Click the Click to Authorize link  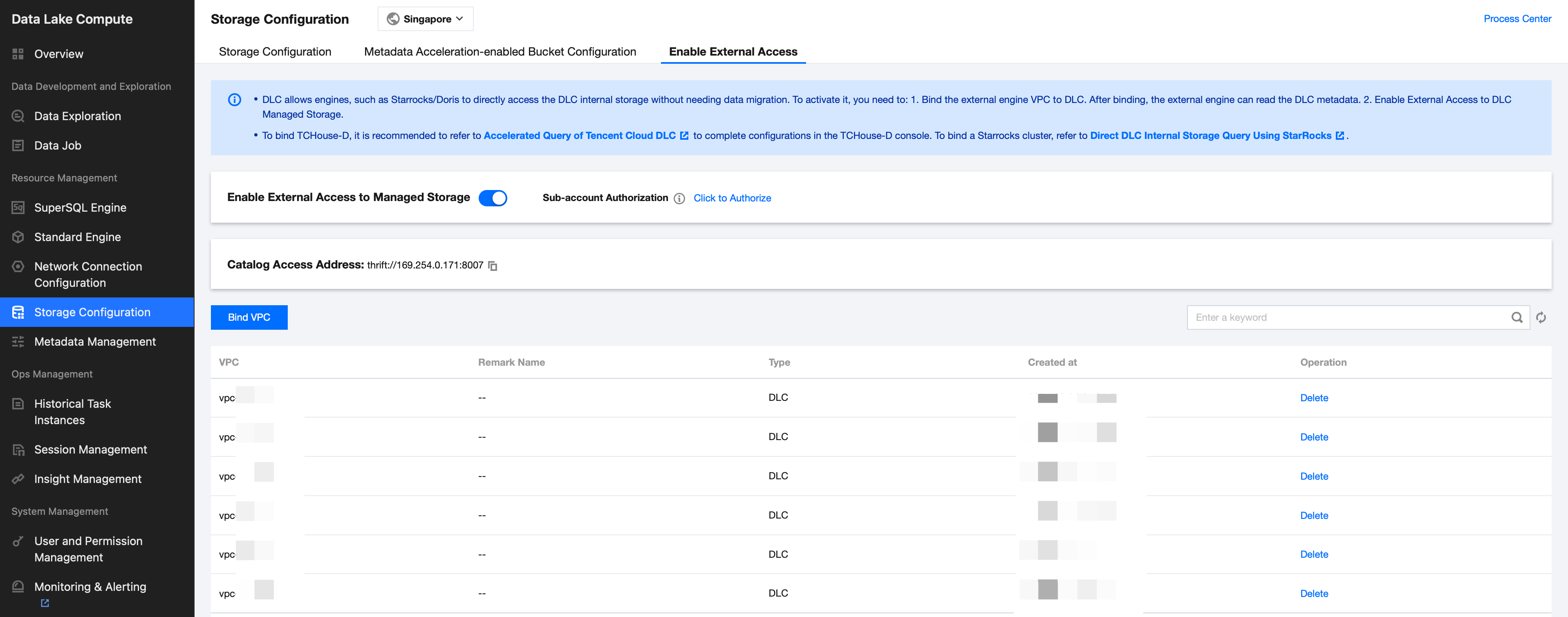click(732, 198)
